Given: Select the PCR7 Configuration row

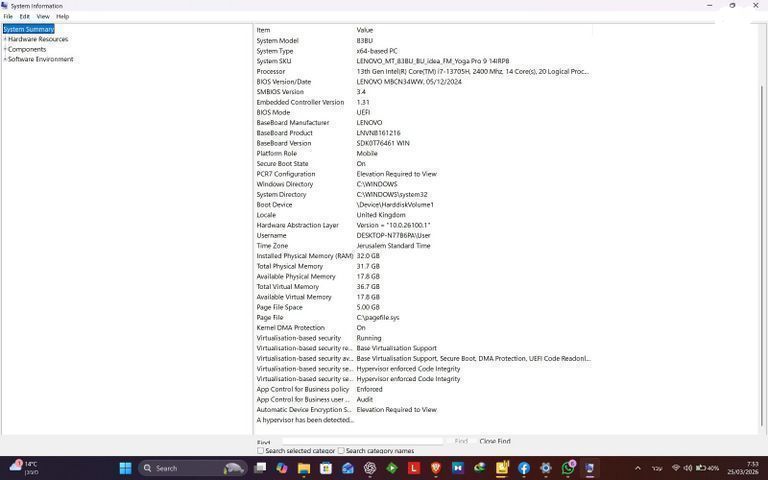Looking at the screenshot, I should [424, 174].
